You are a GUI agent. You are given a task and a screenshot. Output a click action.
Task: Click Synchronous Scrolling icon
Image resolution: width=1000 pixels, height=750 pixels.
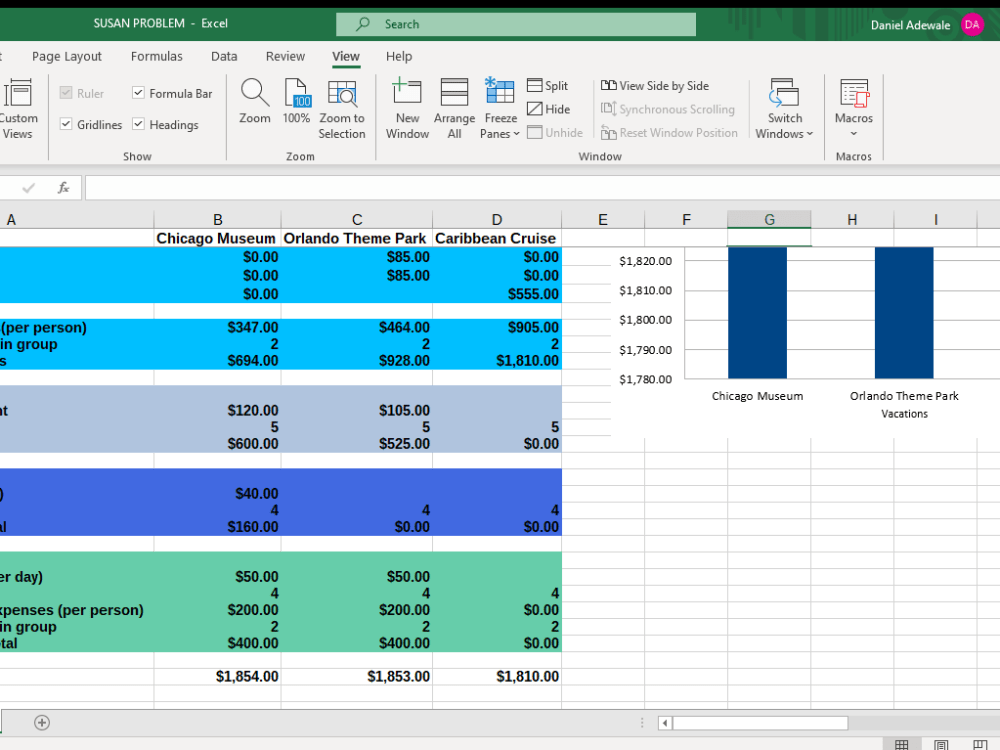click(608, 109)
